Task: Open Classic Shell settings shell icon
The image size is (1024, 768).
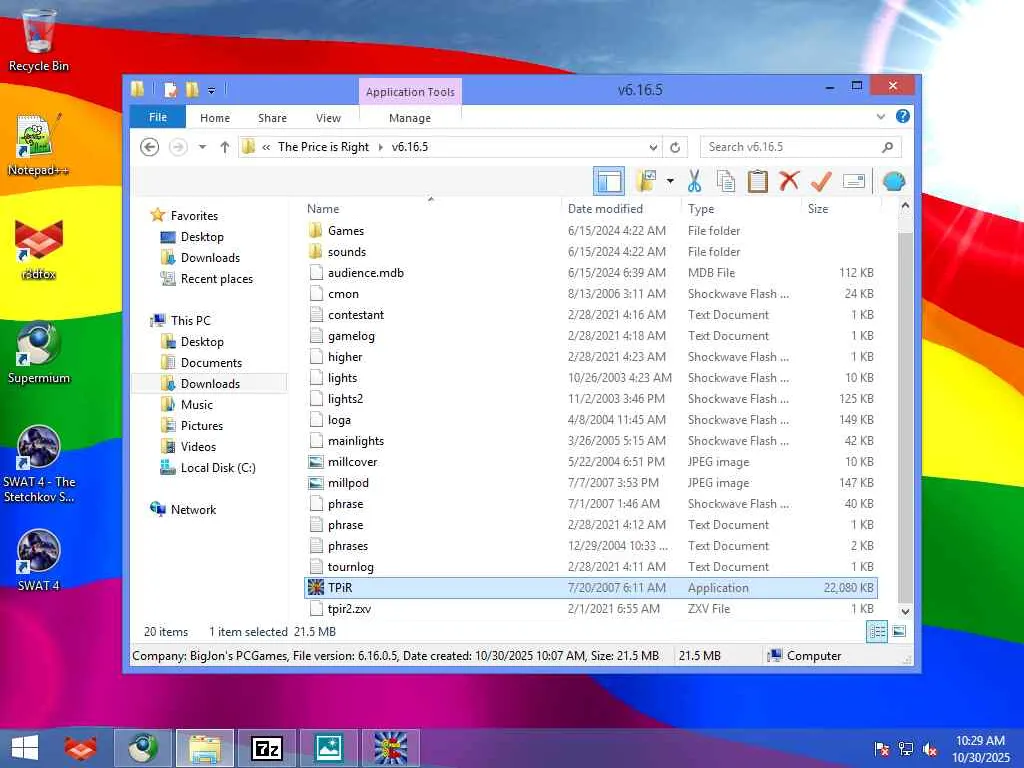Action: click(894, 181)
